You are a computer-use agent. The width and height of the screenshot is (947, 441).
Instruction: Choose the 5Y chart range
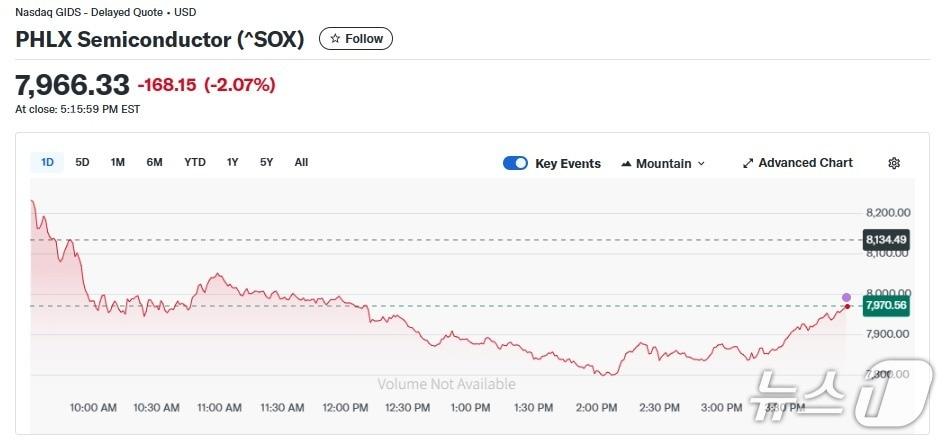coord(266,162)
